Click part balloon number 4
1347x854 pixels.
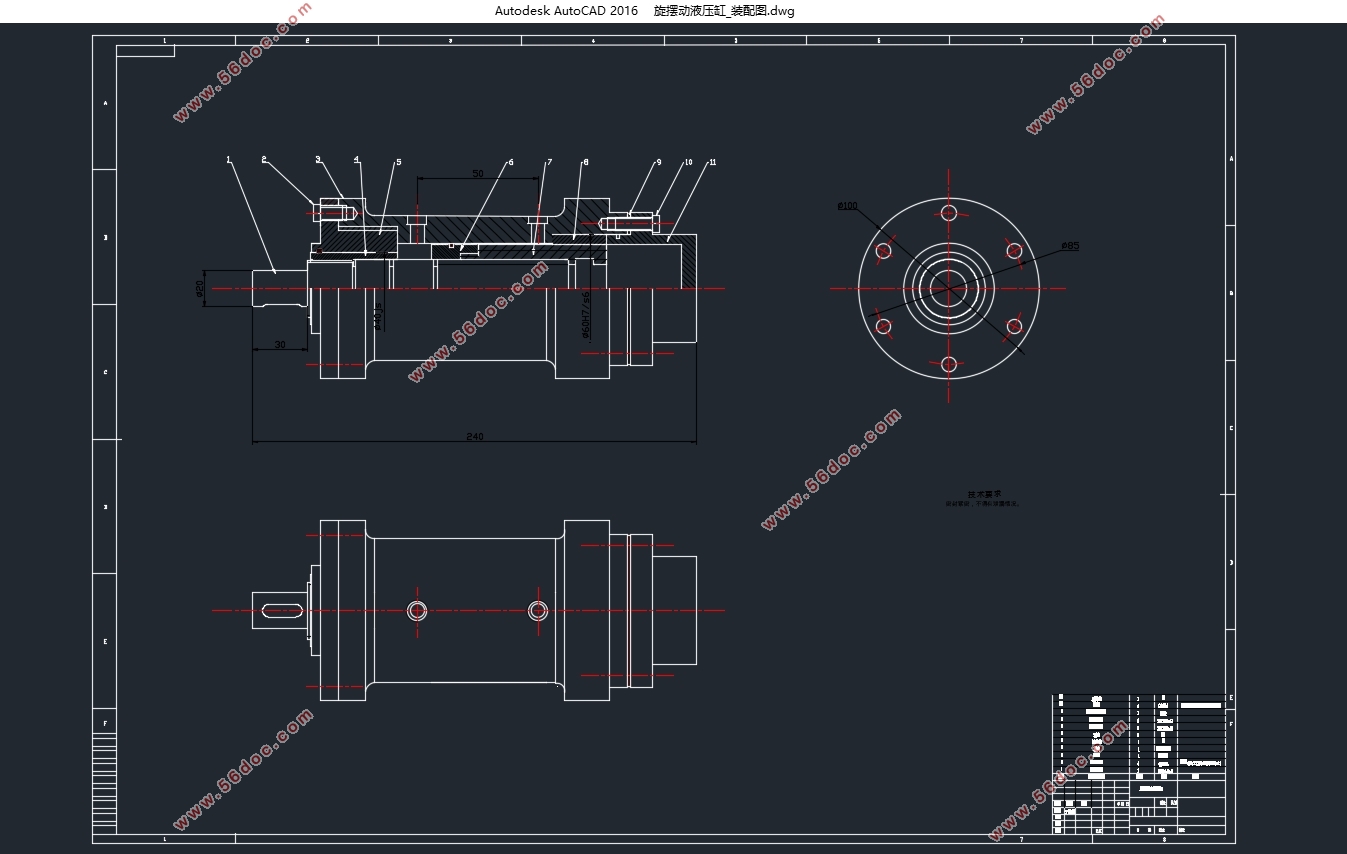(356, 159)
